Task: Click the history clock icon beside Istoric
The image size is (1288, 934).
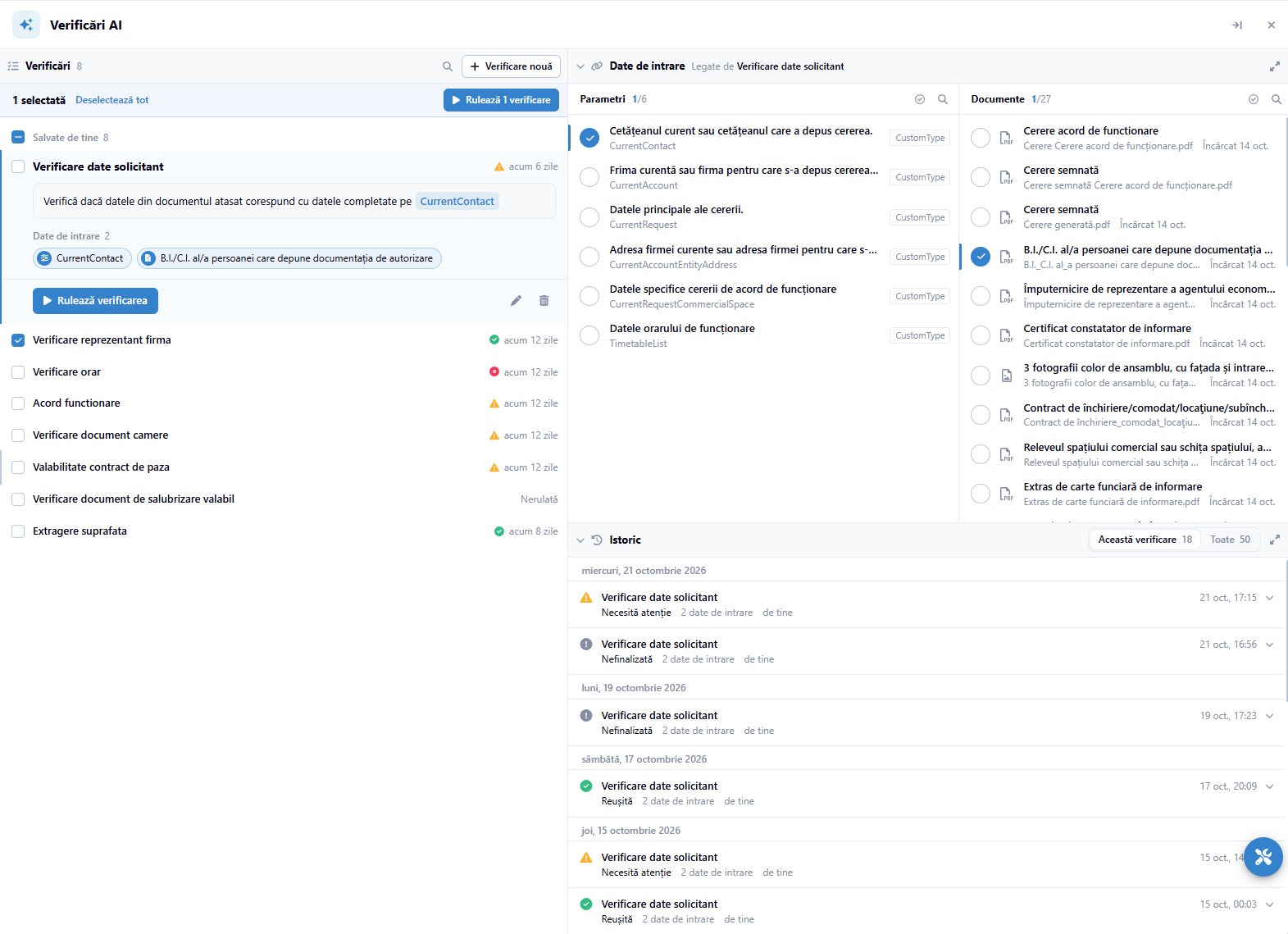Action: click(597, 540)
